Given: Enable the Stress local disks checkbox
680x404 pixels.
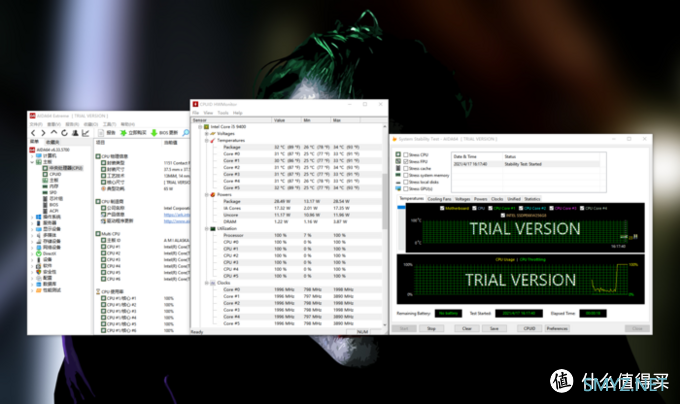Looking at the screenshot, I should [406, 182].
